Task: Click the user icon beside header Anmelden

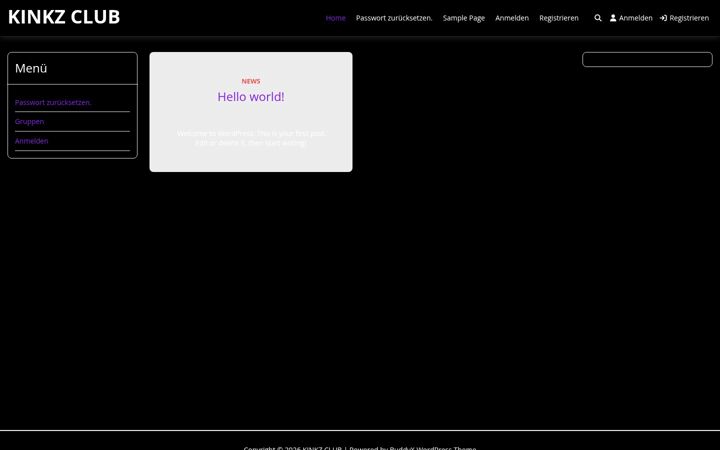Action: 613,18
